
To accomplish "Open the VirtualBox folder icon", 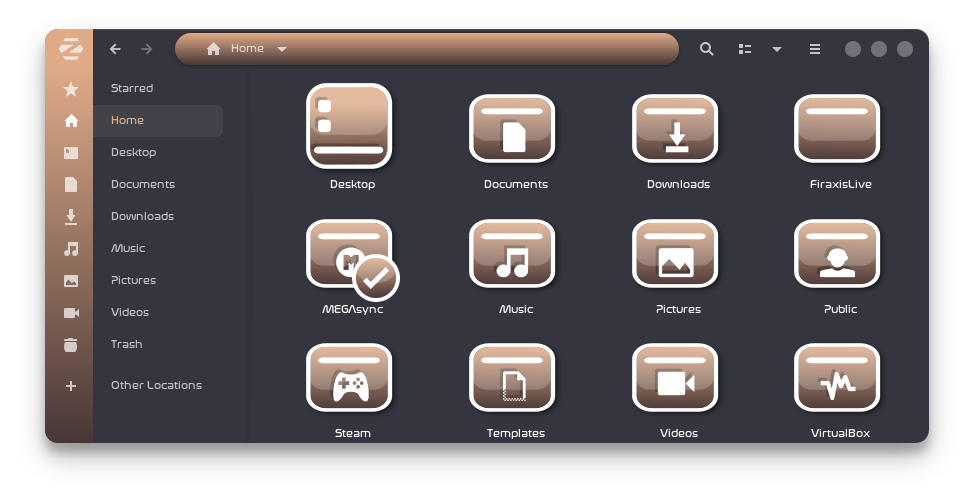I will point(837,378).
